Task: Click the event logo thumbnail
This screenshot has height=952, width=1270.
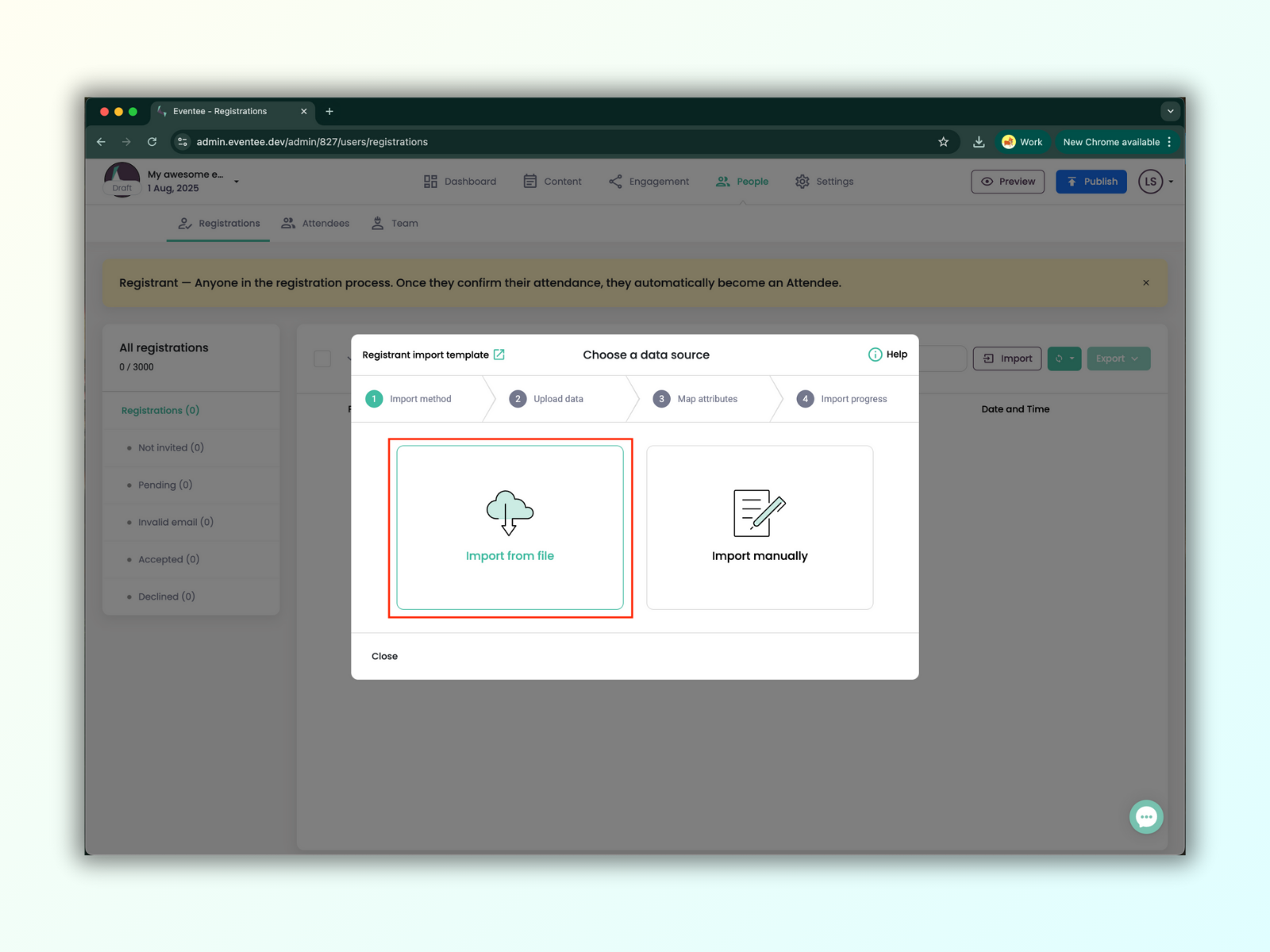Action: 122,180
